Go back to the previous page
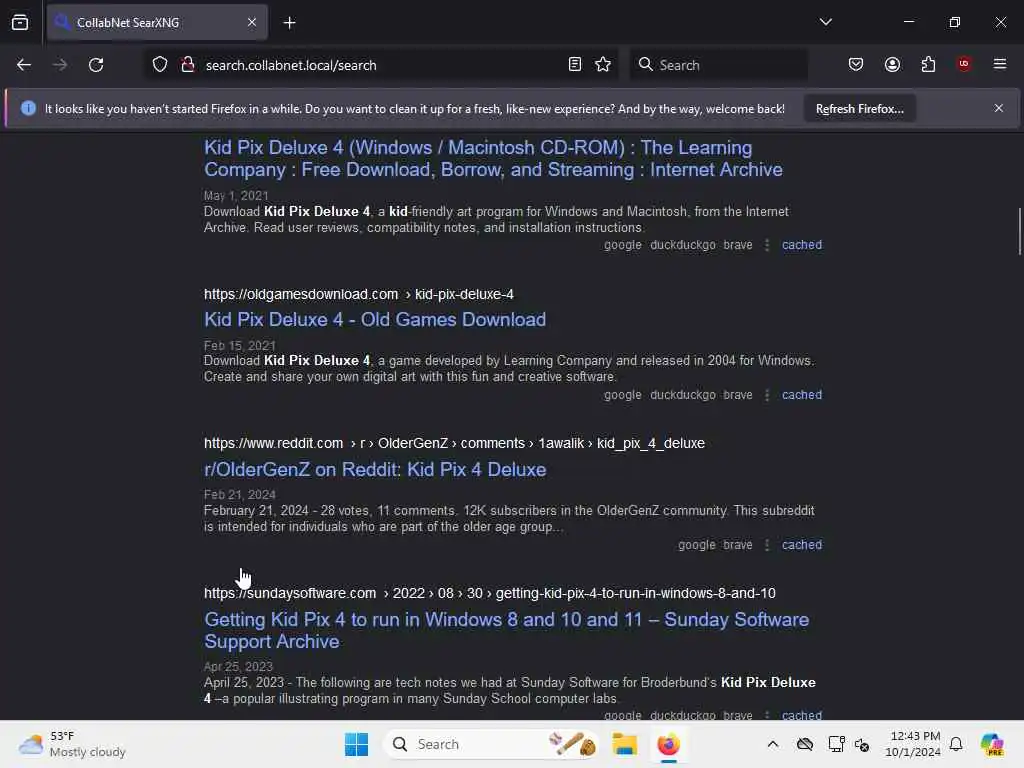Viewport: 1024px width, 768px height. pos(24,65)
